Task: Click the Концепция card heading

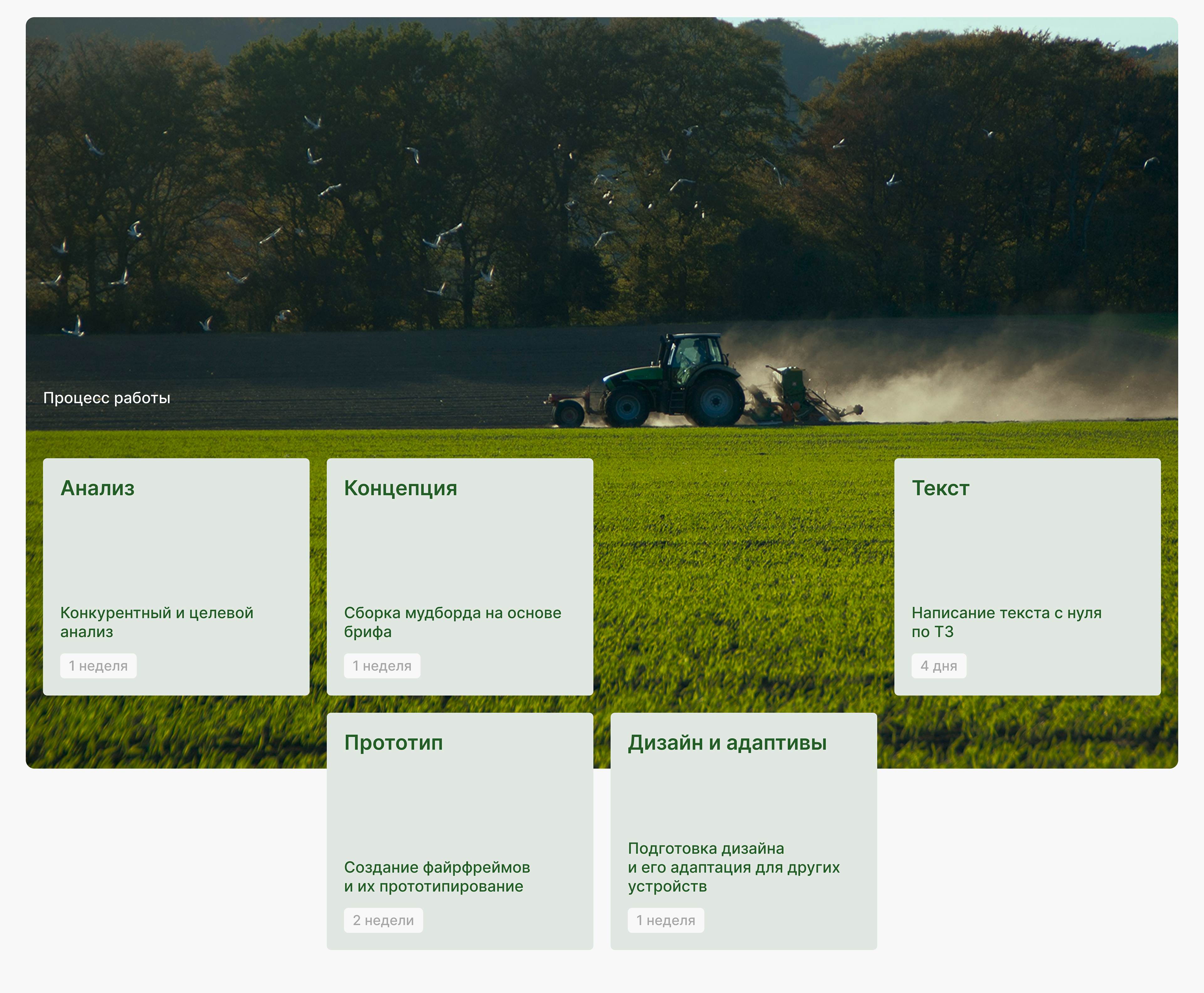Action: [400, 488]
